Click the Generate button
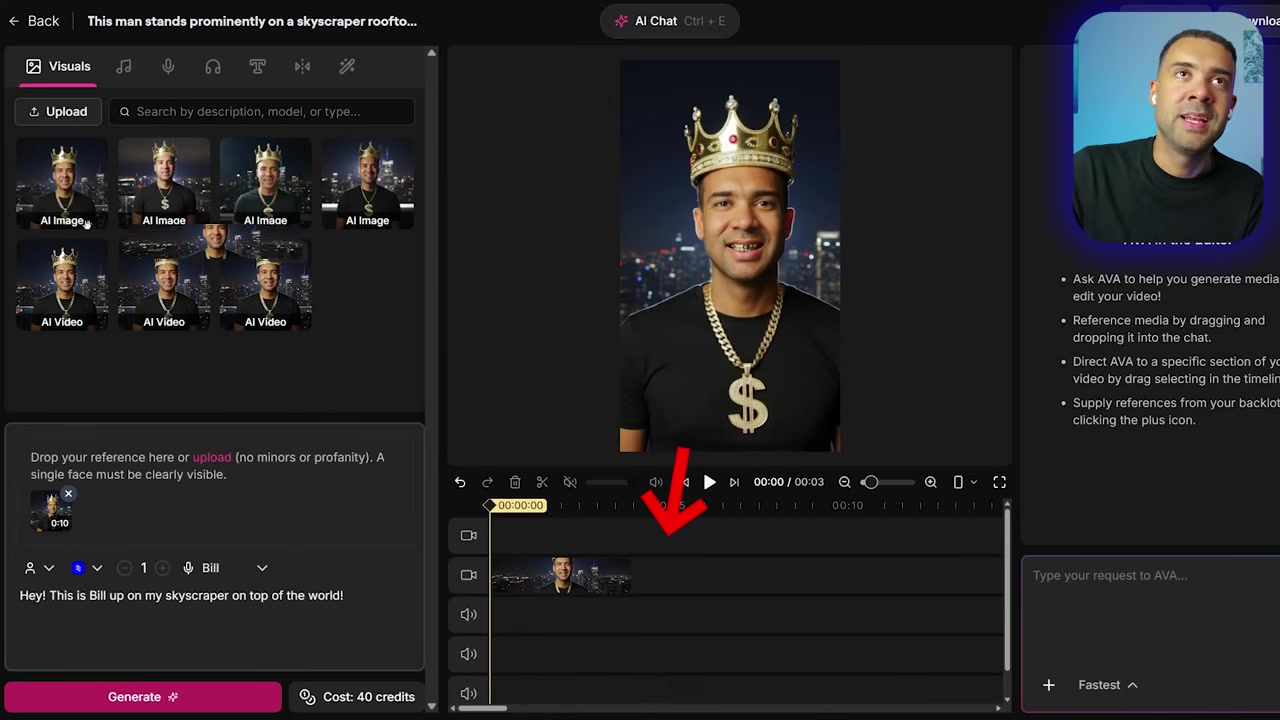The height and width of the screenshot is (720, 1280). pyautogui.click(x=143, y=697)
